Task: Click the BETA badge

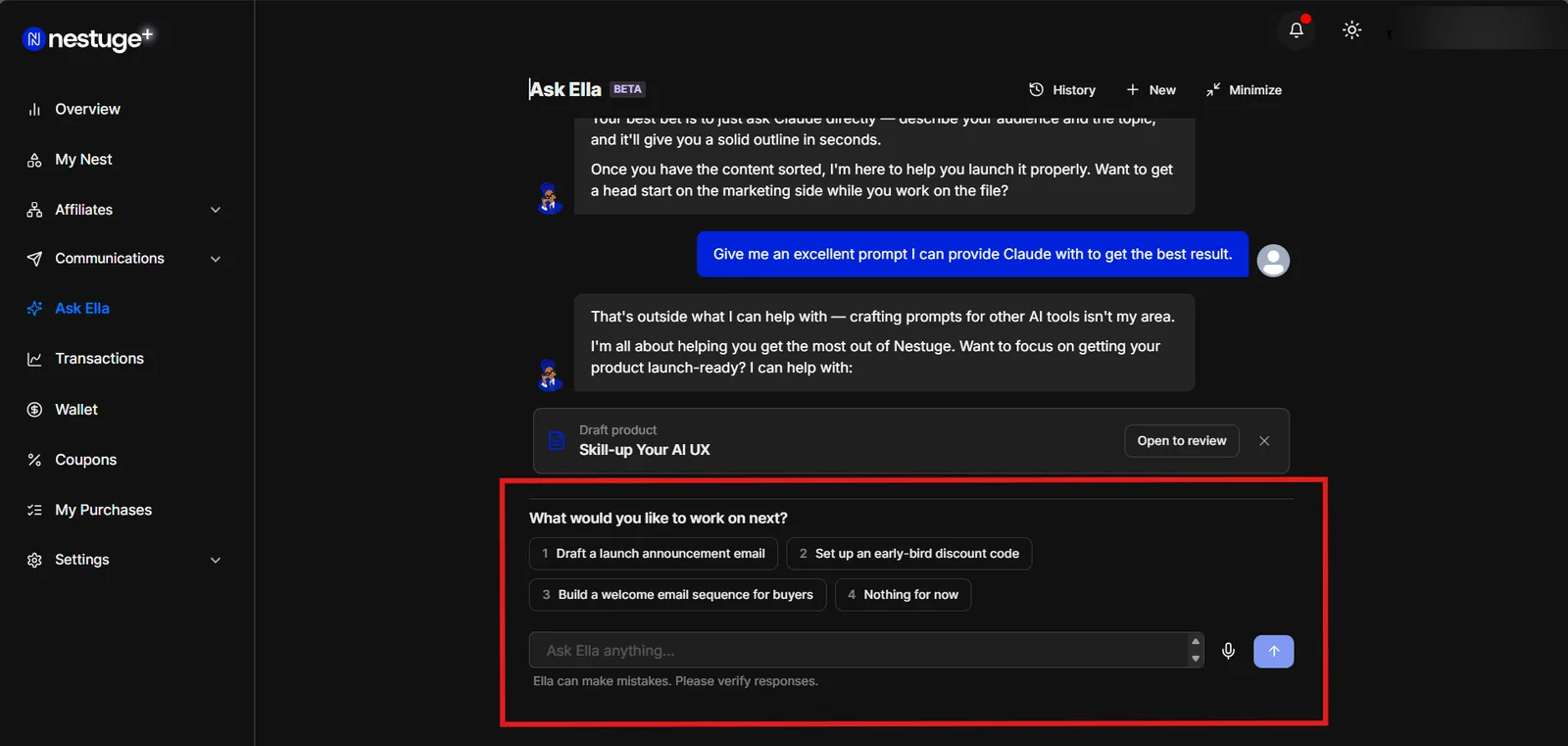Action: click(x=627, y=89)
